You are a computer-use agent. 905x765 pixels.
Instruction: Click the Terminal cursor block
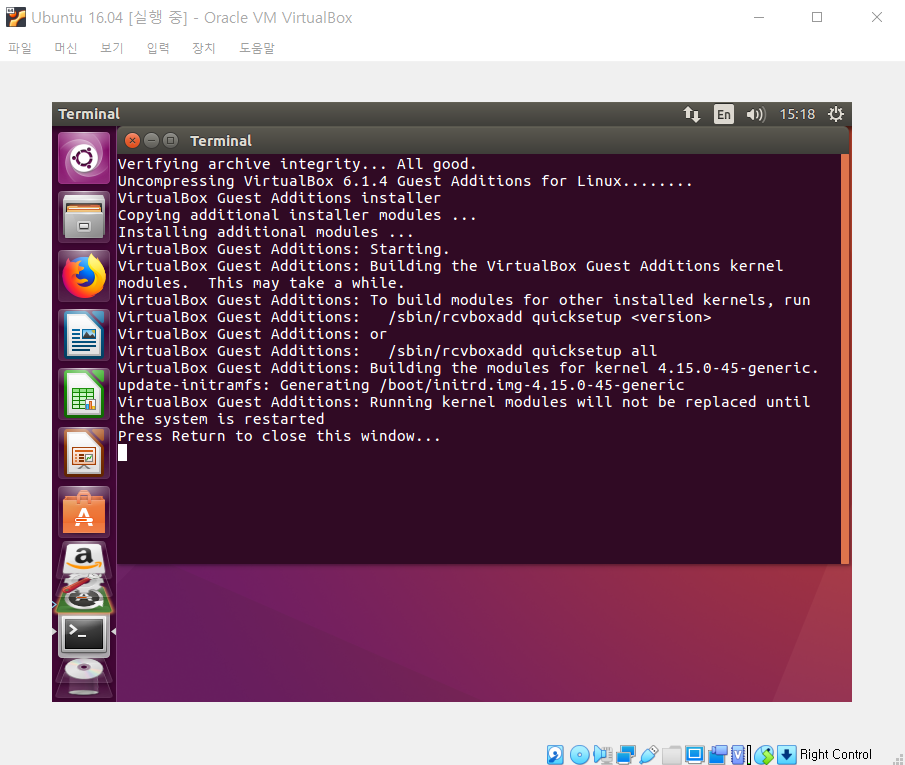click(122, 453)
